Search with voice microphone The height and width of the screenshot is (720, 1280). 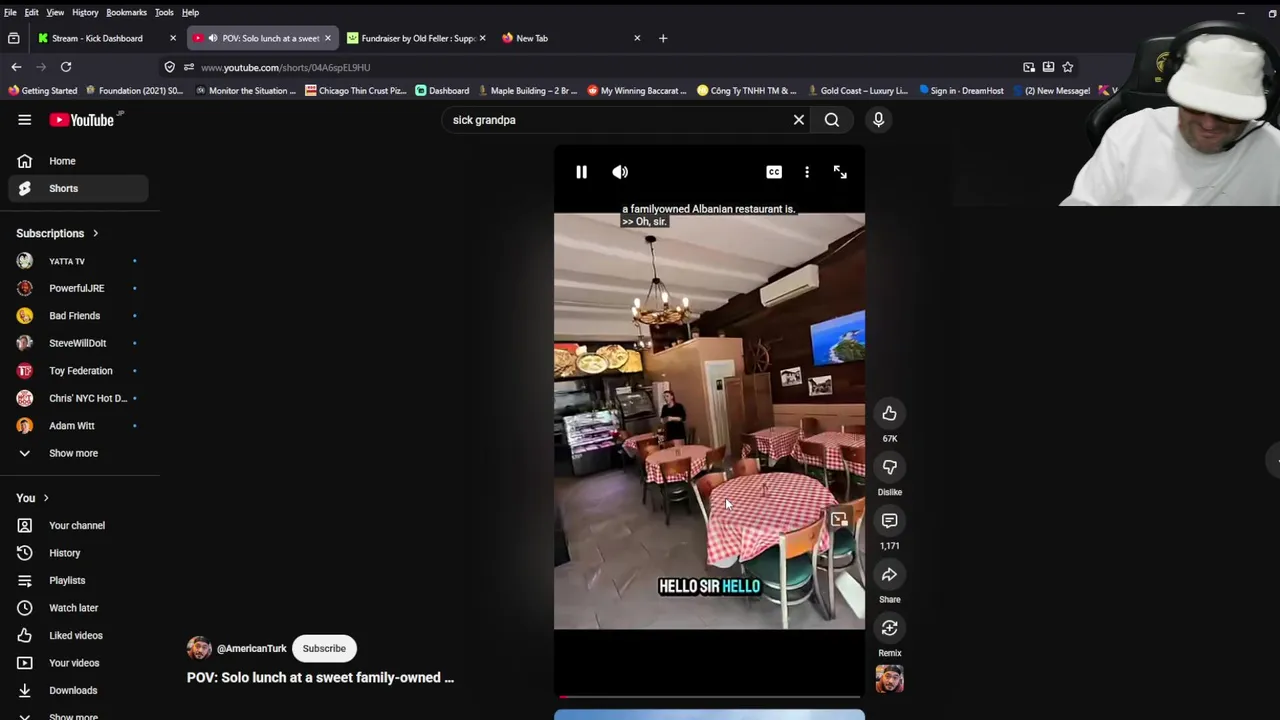click(878, 120)
